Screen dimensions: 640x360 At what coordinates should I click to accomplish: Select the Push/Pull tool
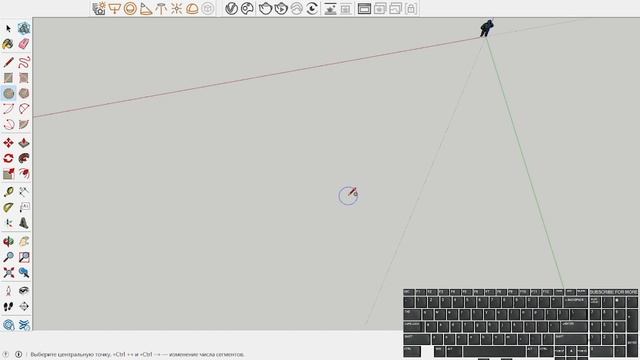[x=24, y=143]
